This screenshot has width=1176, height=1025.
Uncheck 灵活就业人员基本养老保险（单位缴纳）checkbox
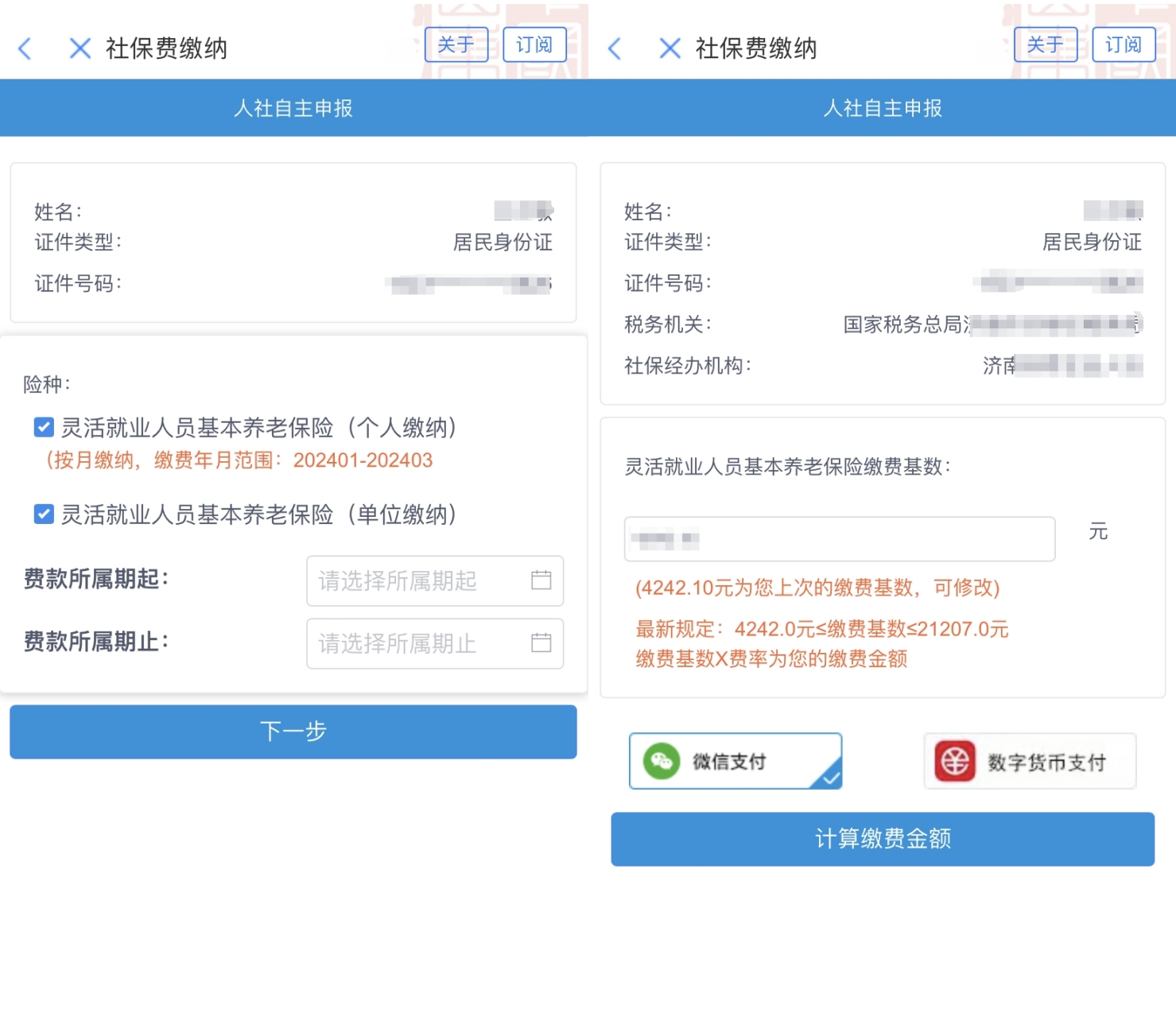tap(44, 514)
